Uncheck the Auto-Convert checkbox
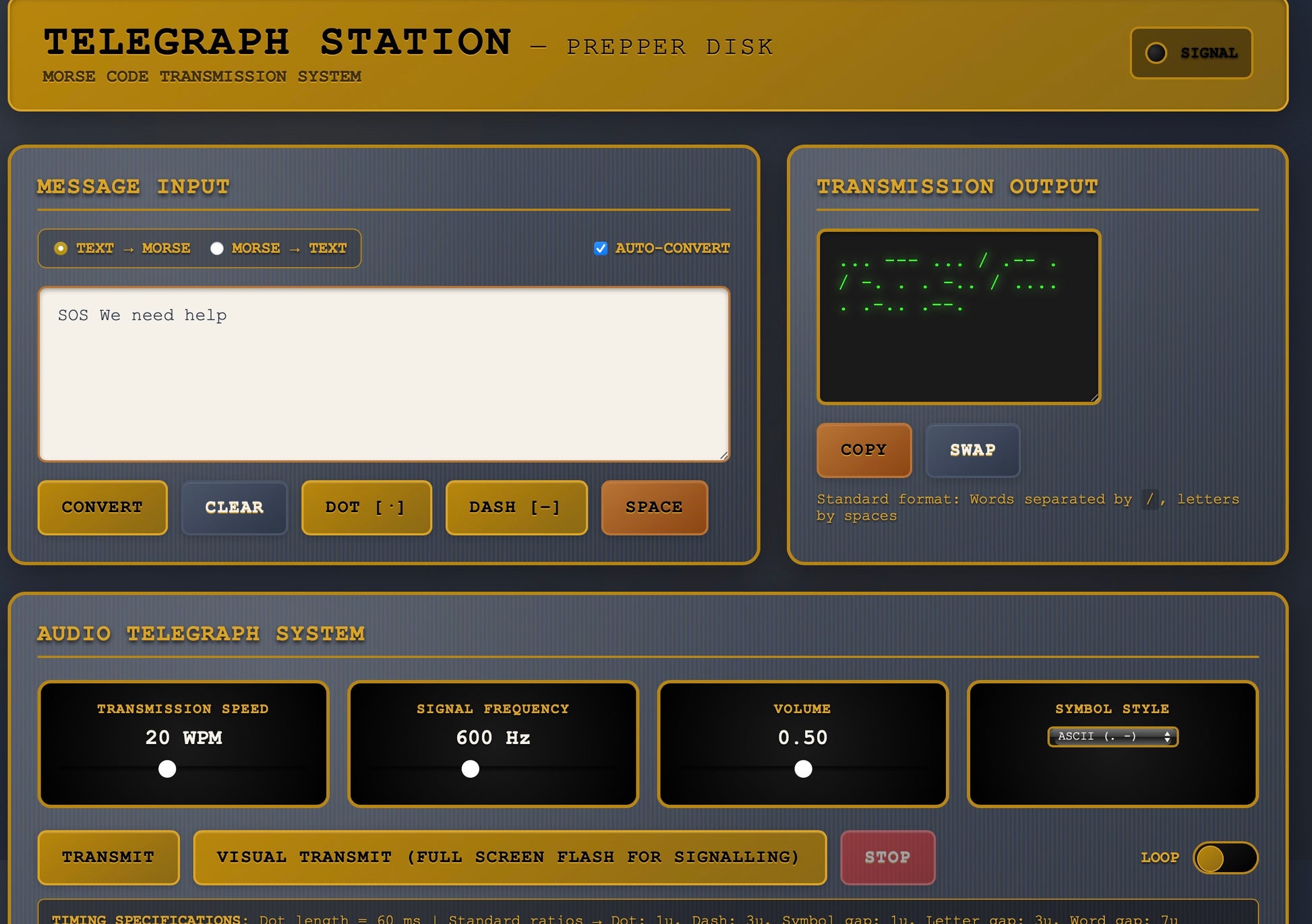 600,248
